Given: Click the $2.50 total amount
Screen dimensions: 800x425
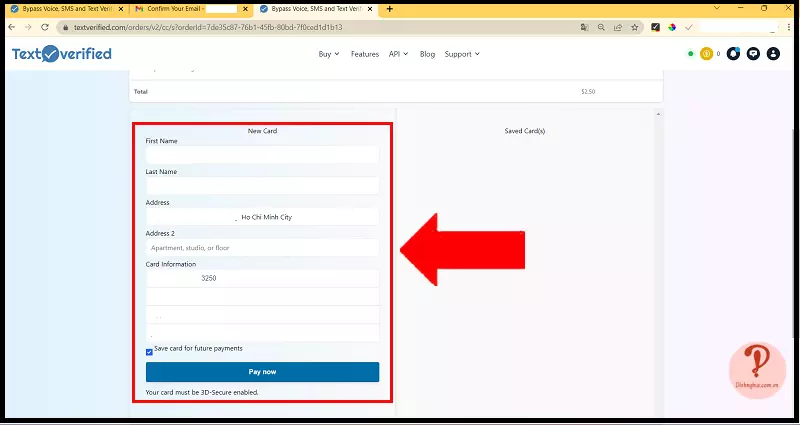Looking at the screenshot, I should (x=588, y=92).
